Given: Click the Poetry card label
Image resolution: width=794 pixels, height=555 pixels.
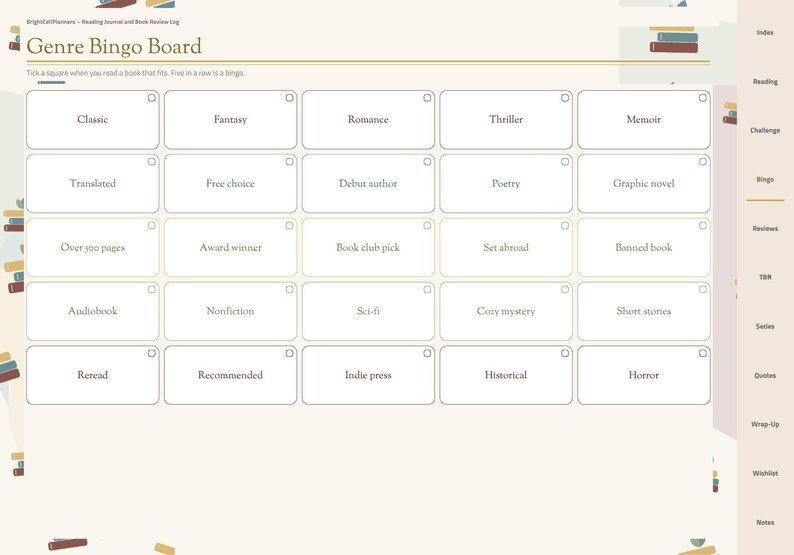Looking at the screenshot, I should pos(506,183).
